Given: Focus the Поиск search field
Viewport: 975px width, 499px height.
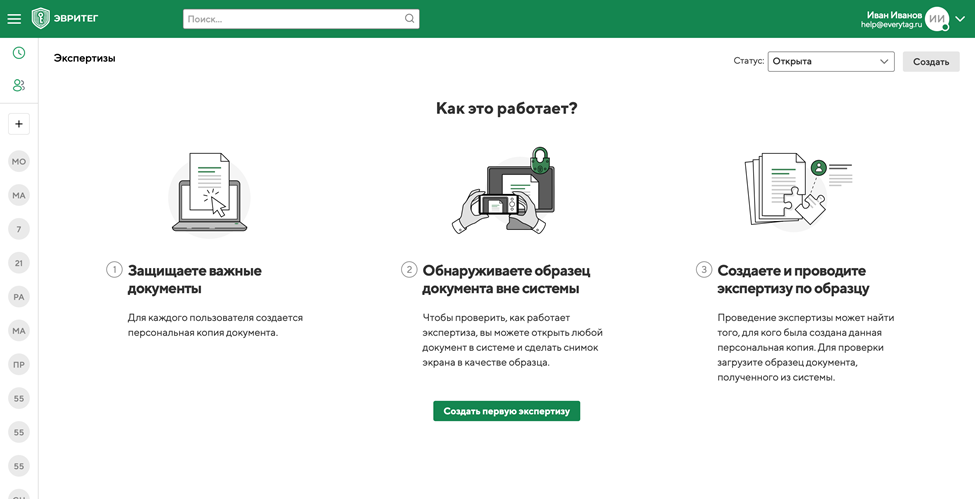Looking at the screenshot, I should (293, 19).
